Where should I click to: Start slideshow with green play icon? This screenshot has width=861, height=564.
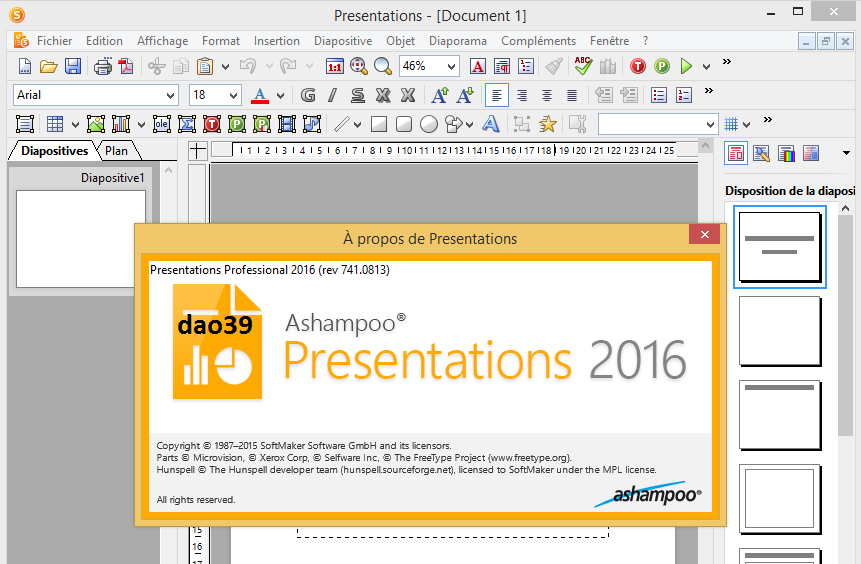[686, 66]
